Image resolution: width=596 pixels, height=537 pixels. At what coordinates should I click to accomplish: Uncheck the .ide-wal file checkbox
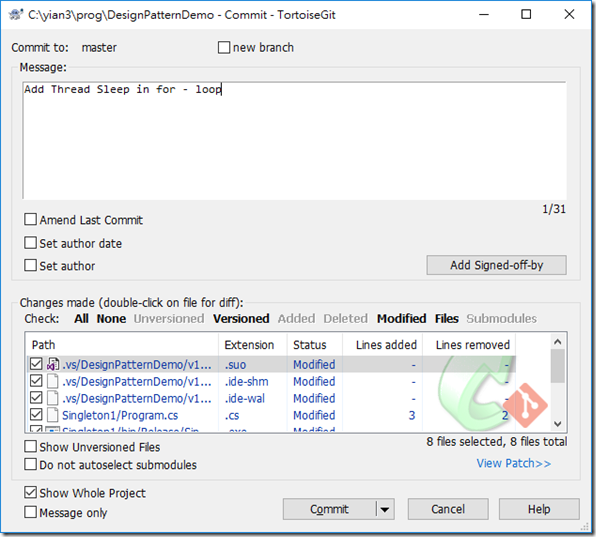(x=36, y=398)
